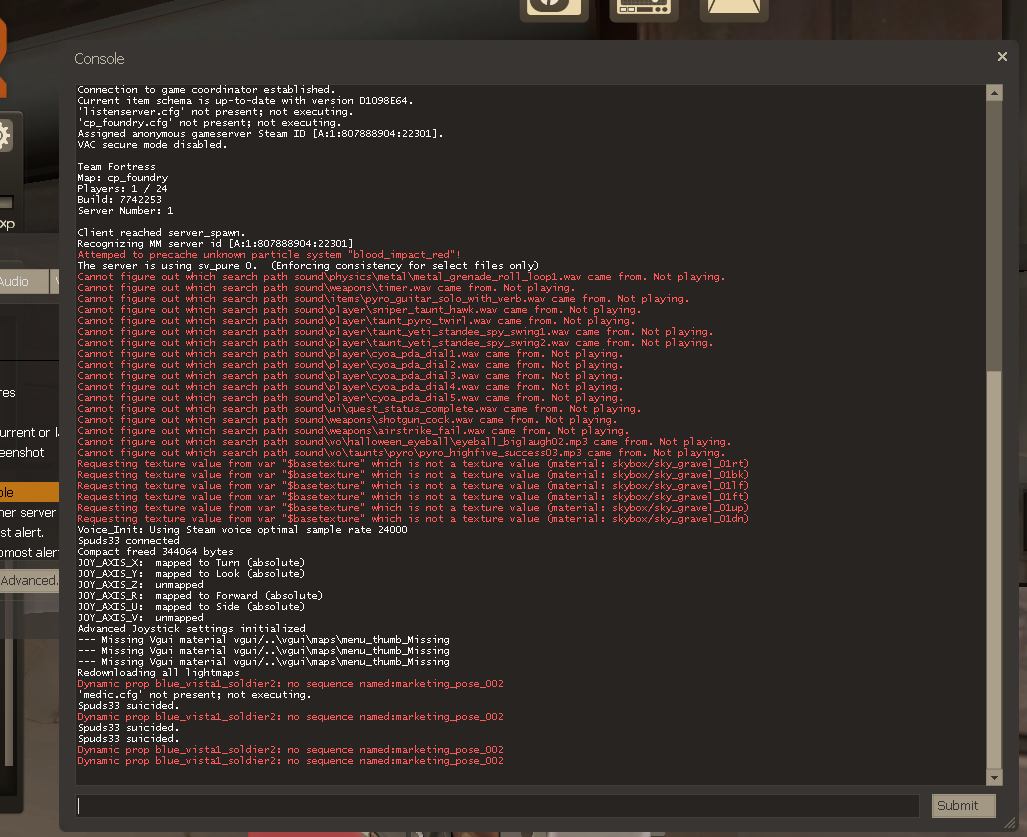
Task: Click the console scrollbar down arrow
Action: click(994, 777)
